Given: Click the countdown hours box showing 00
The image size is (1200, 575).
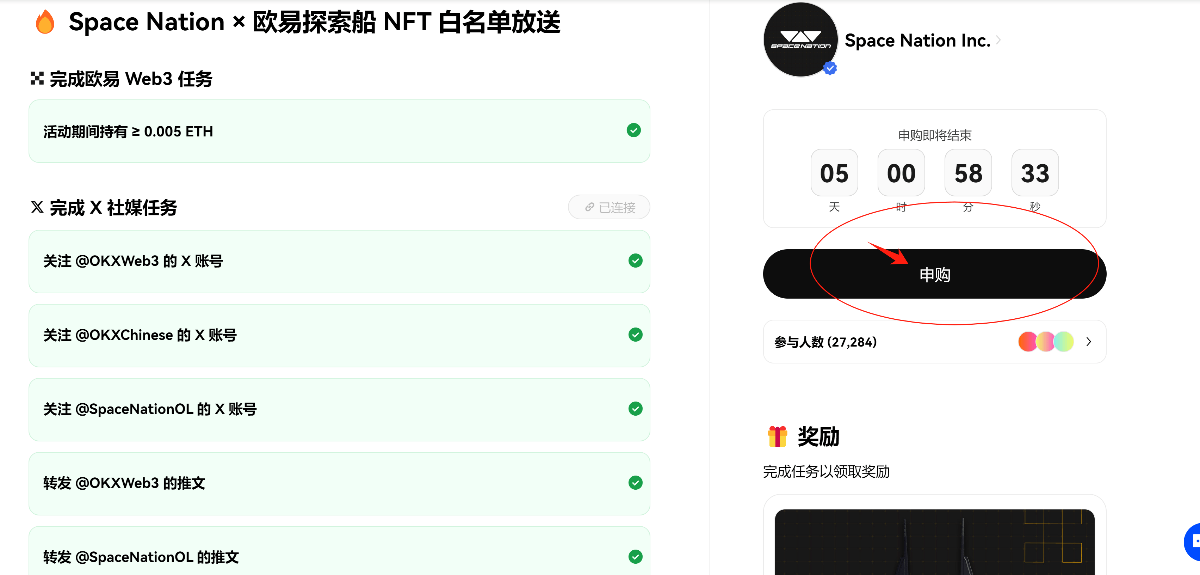Looking at the screenshot, I should tap(901, 173).
